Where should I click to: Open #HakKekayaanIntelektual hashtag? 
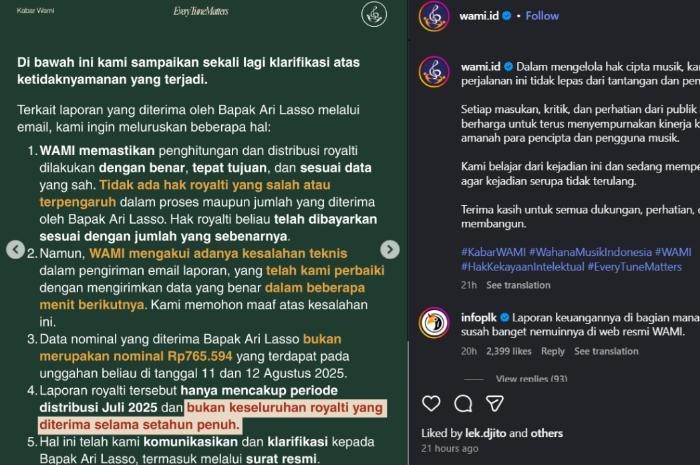tap(522, 267)
